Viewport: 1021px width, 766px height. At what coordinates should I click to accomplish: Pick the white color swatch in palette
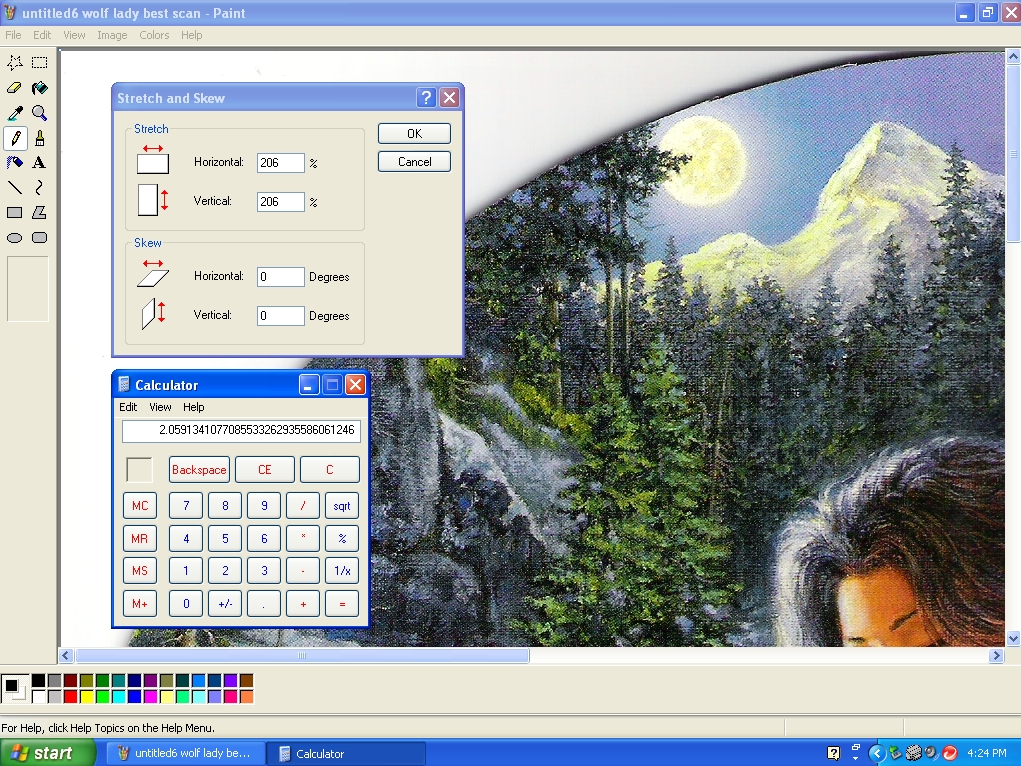pos(38,697)
